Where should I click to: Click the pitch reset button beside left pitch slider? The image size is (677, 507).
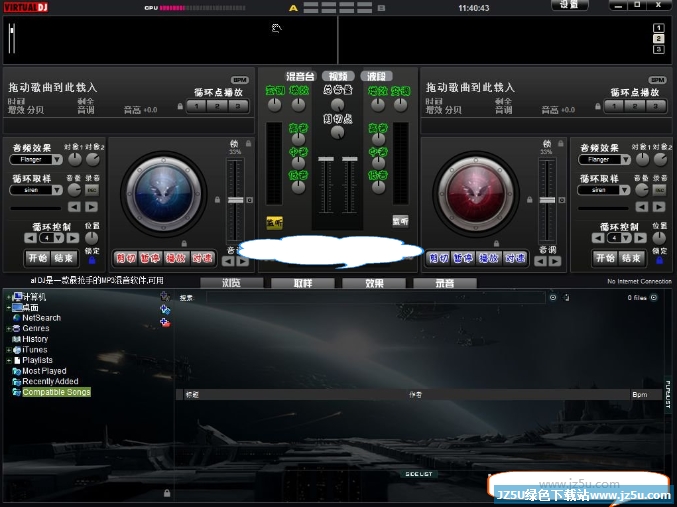250,200
